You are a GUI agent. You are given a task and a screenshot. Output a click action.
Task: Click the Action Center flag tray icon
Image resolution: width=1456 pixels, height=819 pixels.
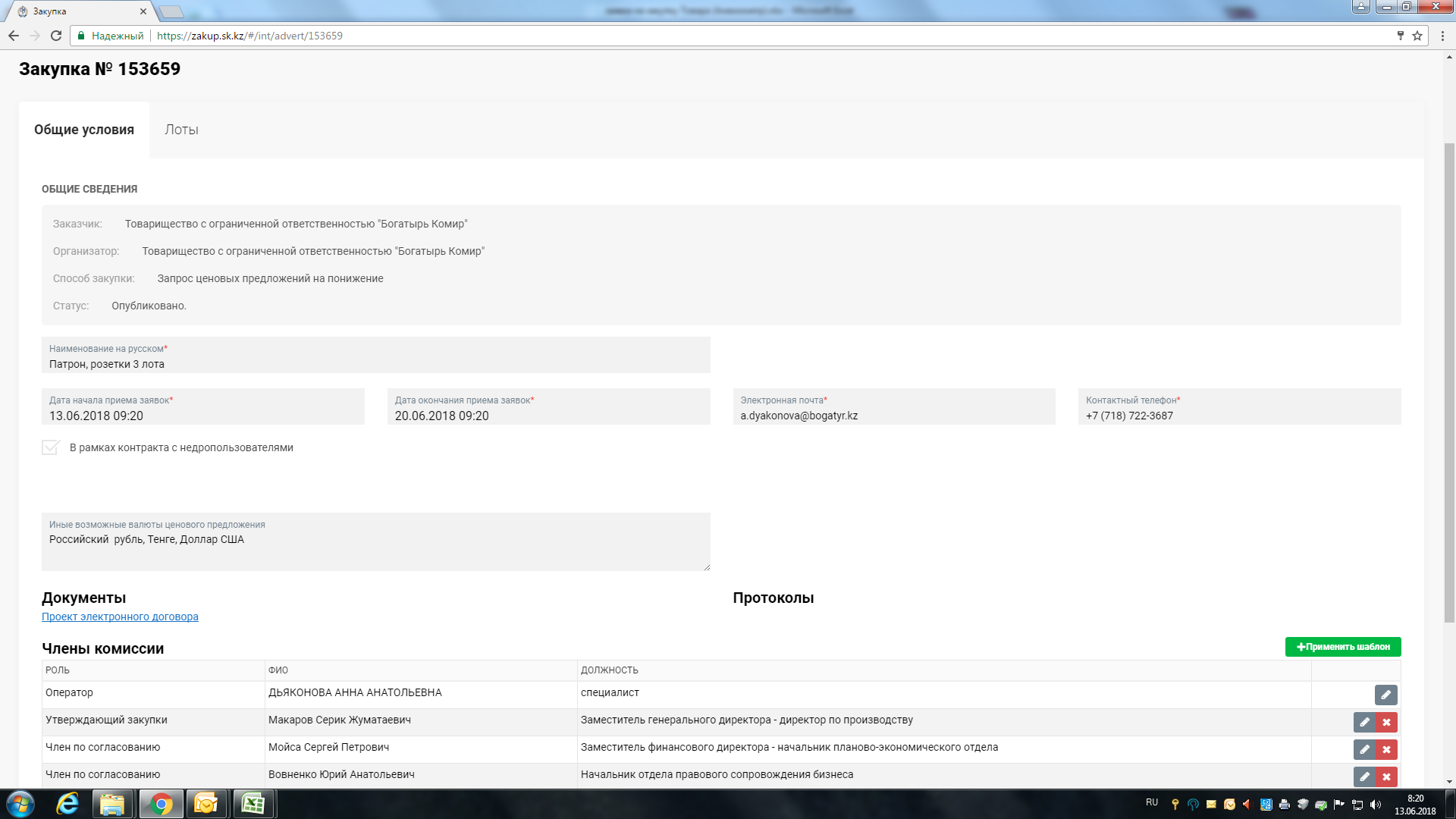coord(1339,805)
